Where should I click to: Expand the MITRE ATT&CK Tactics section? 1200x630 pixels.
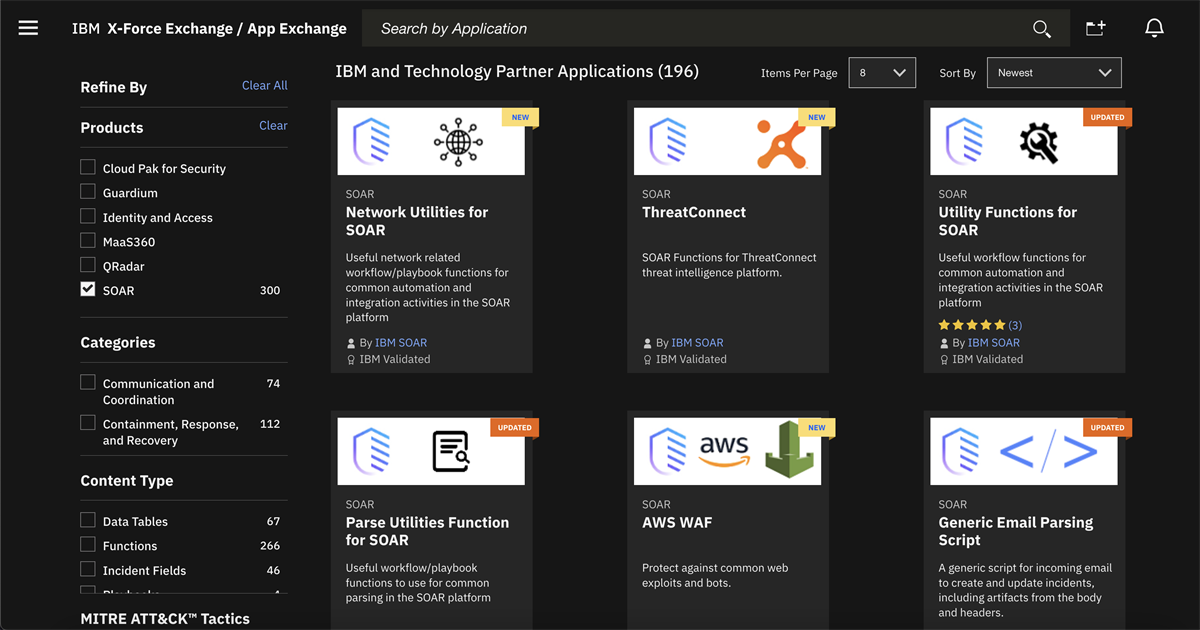pos(163,618)
